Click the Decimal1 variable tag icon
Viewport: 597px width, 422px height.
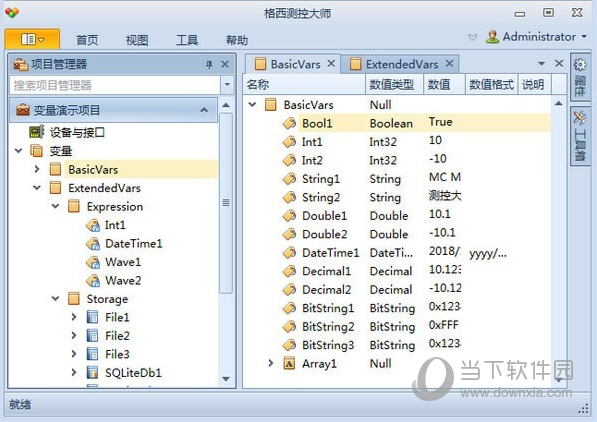(289, 271)
